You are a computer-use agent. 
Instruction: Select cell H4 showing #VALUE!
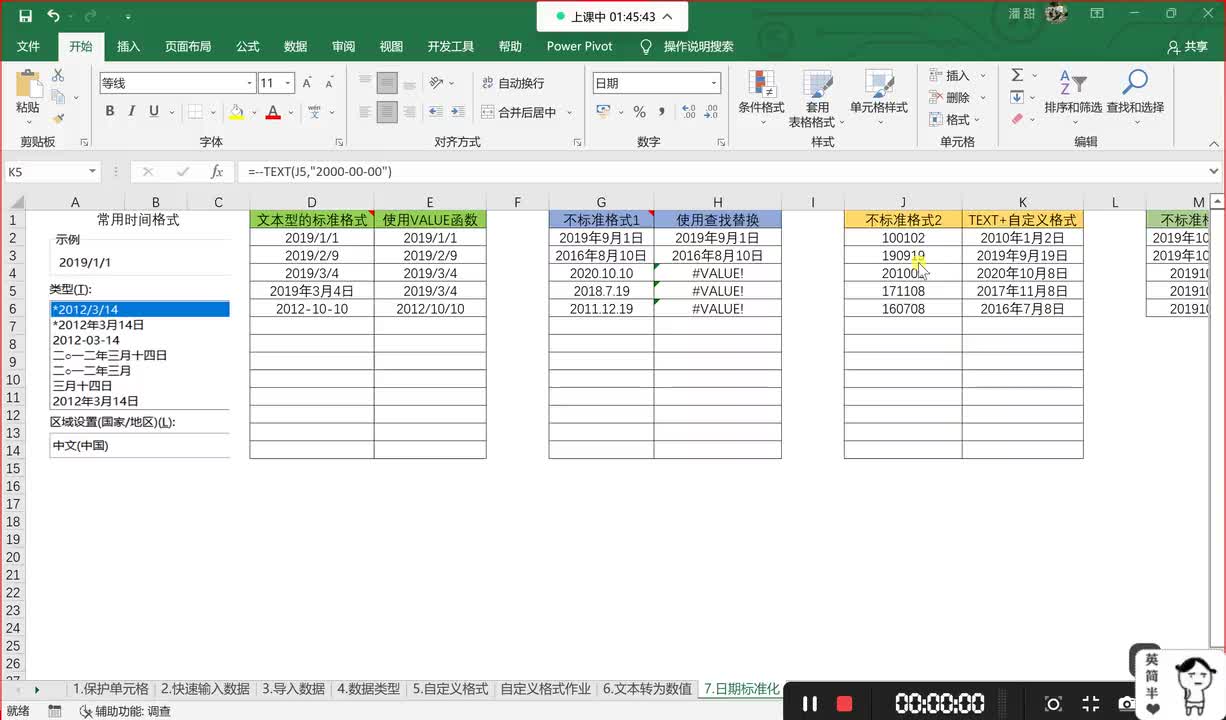tap(717, 273)
